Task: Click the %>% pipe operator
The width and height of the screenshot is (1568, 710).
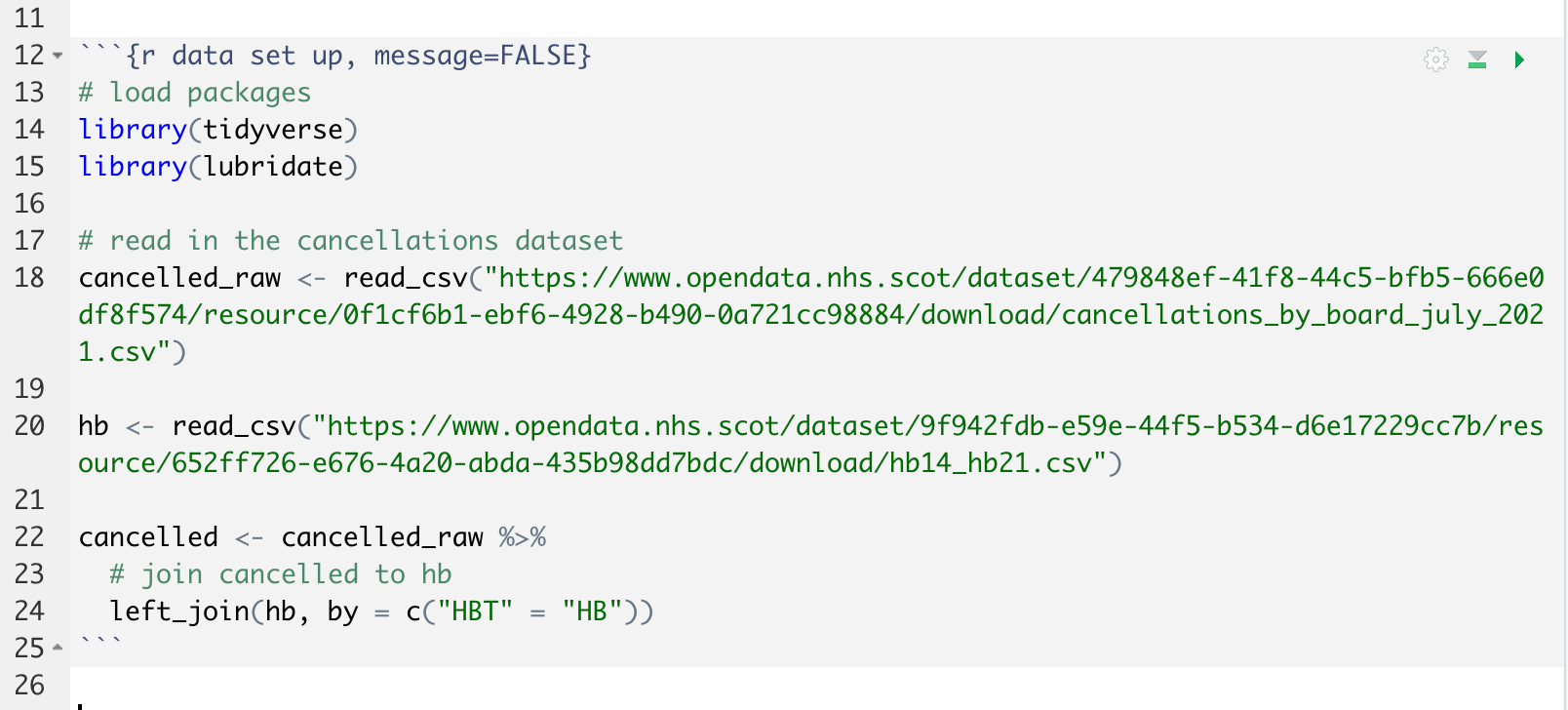Action: coord(522,537)
